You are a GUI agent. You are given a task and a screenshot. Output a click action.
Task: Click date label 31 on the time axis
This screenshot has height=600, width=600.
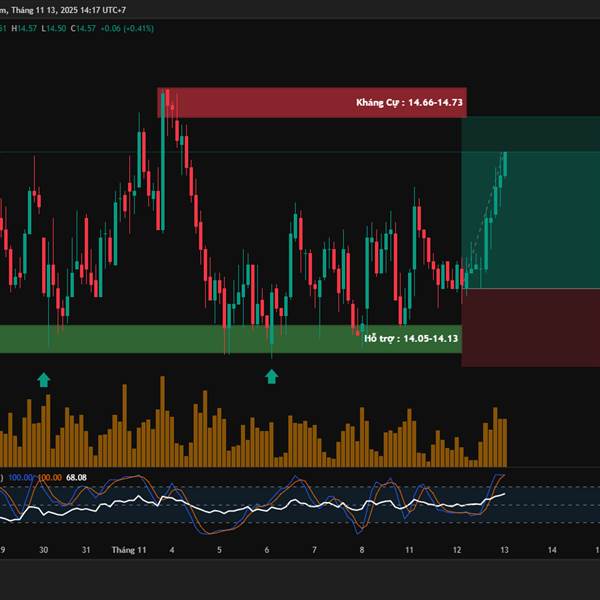point(86,550)
